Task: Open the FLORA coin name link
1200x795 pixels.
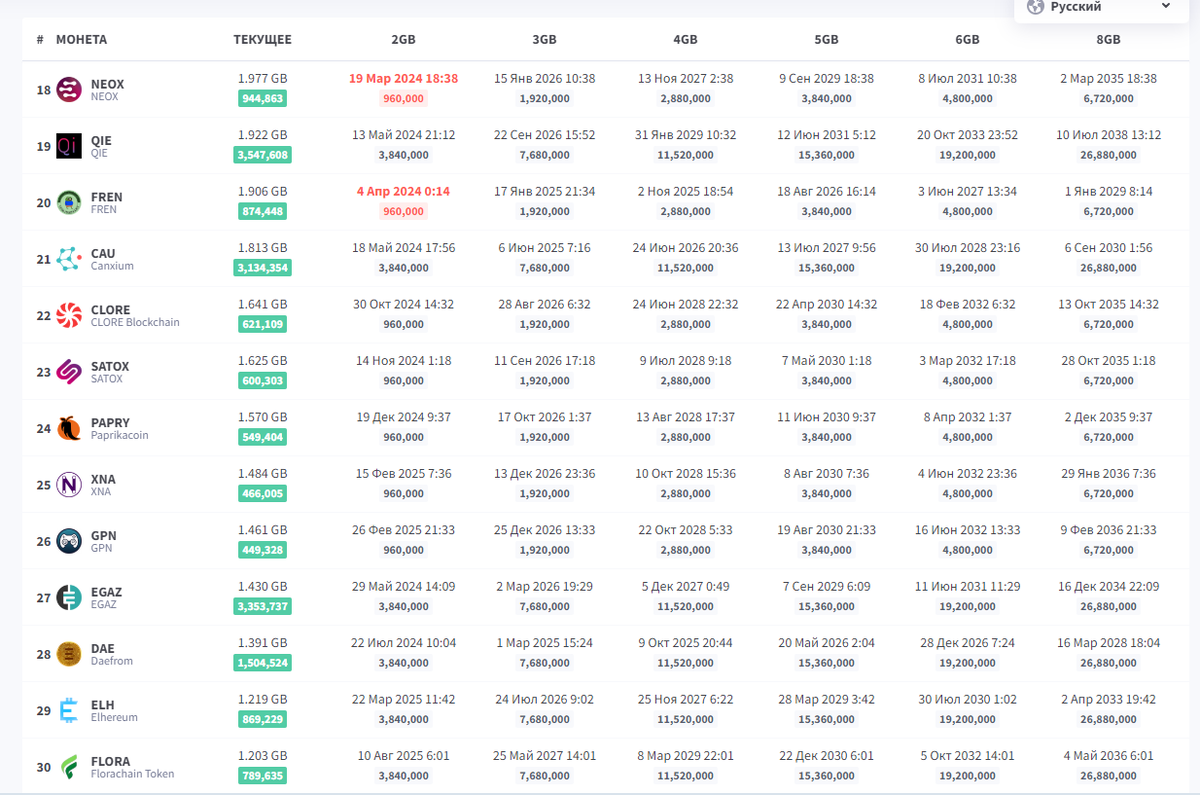Action: (x=110, y=762)
